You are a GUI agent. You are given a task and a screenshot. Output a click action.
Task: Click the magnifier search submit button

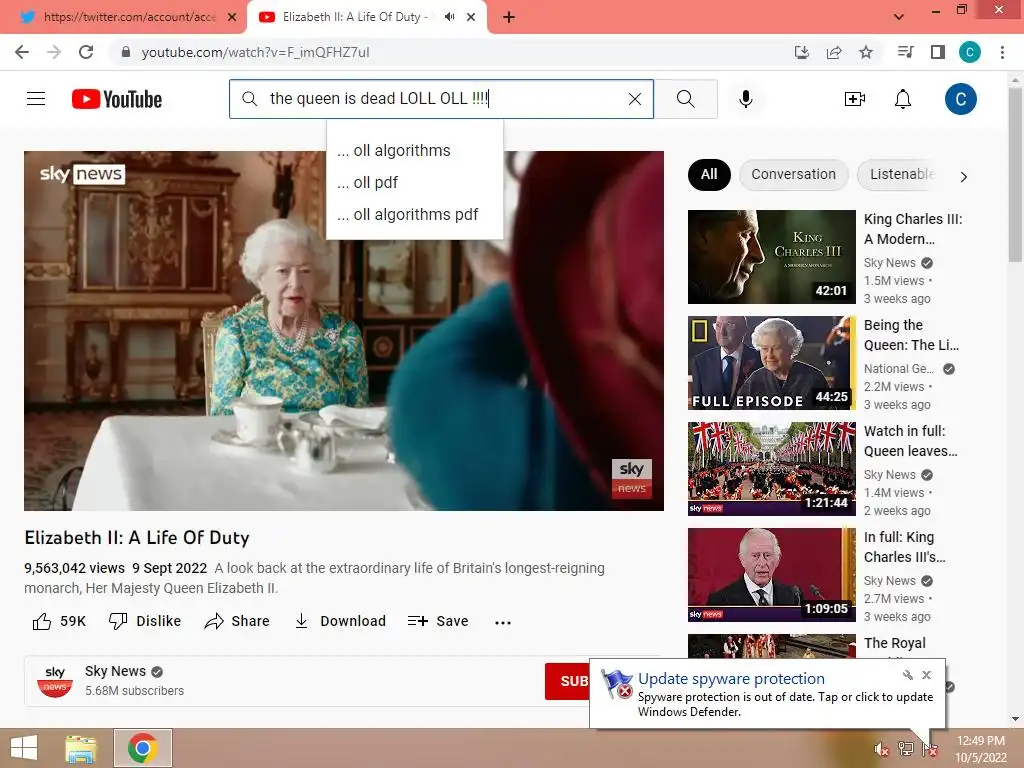(x=686, y=99)
